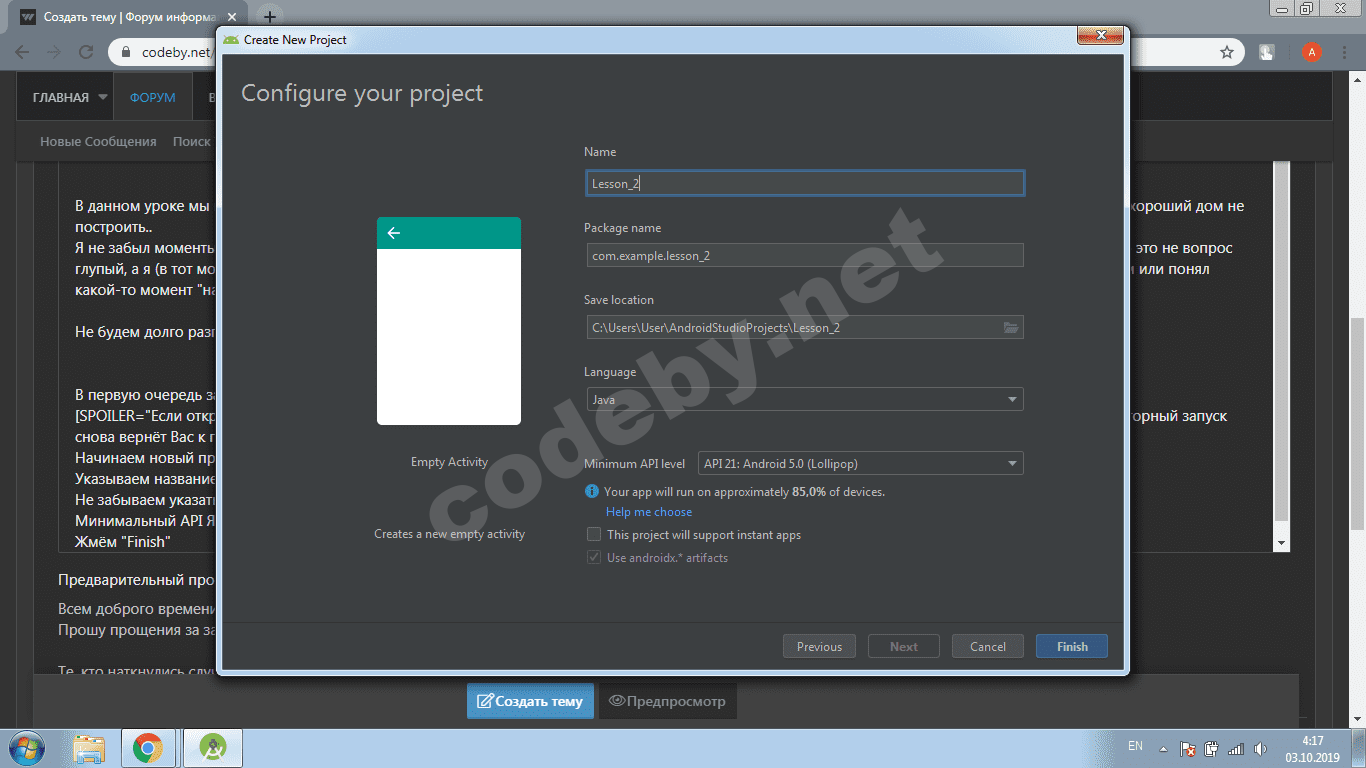Select the Empty Activity preview thumbnail
1366x768 pixels.
[x=449, y=321]
